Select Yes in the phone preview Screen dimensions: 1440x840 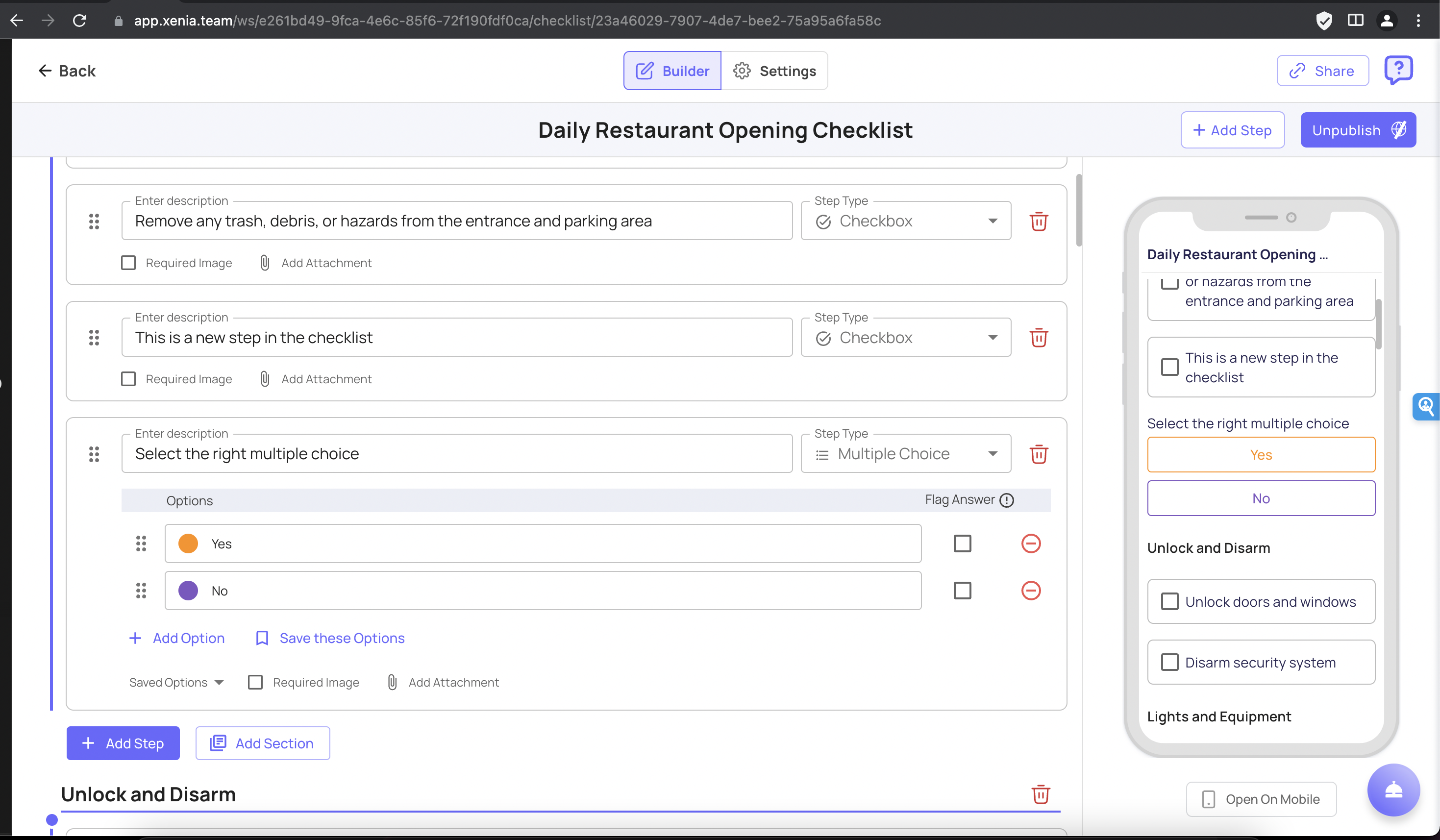[x=1261, y=455]
